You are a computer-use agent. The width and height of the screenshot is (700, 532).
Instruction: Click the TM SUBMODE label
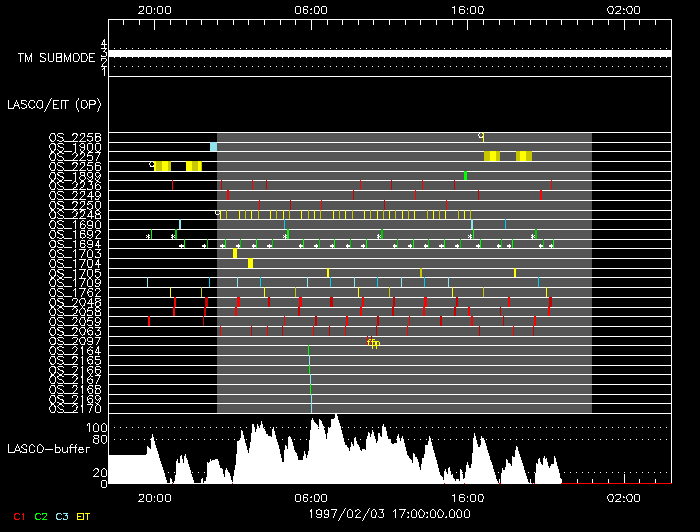[x=56, y=59]
